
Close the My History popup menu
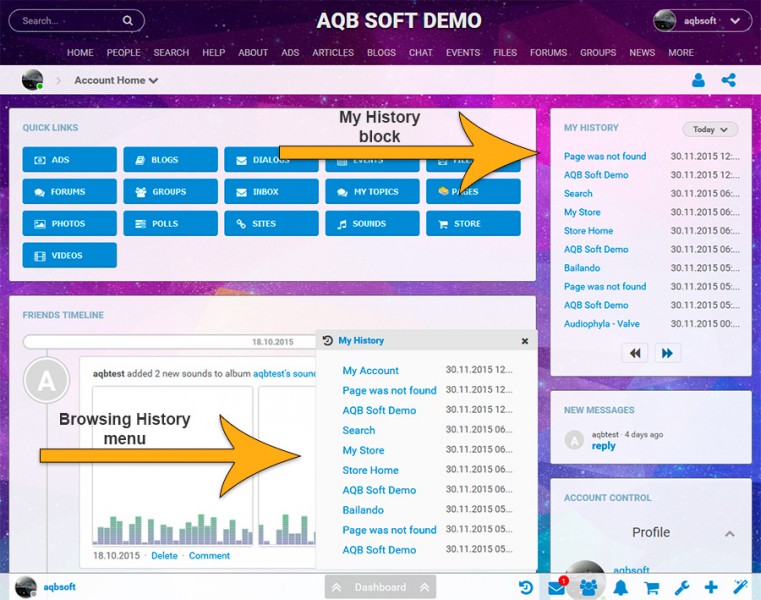pos(525,341)
